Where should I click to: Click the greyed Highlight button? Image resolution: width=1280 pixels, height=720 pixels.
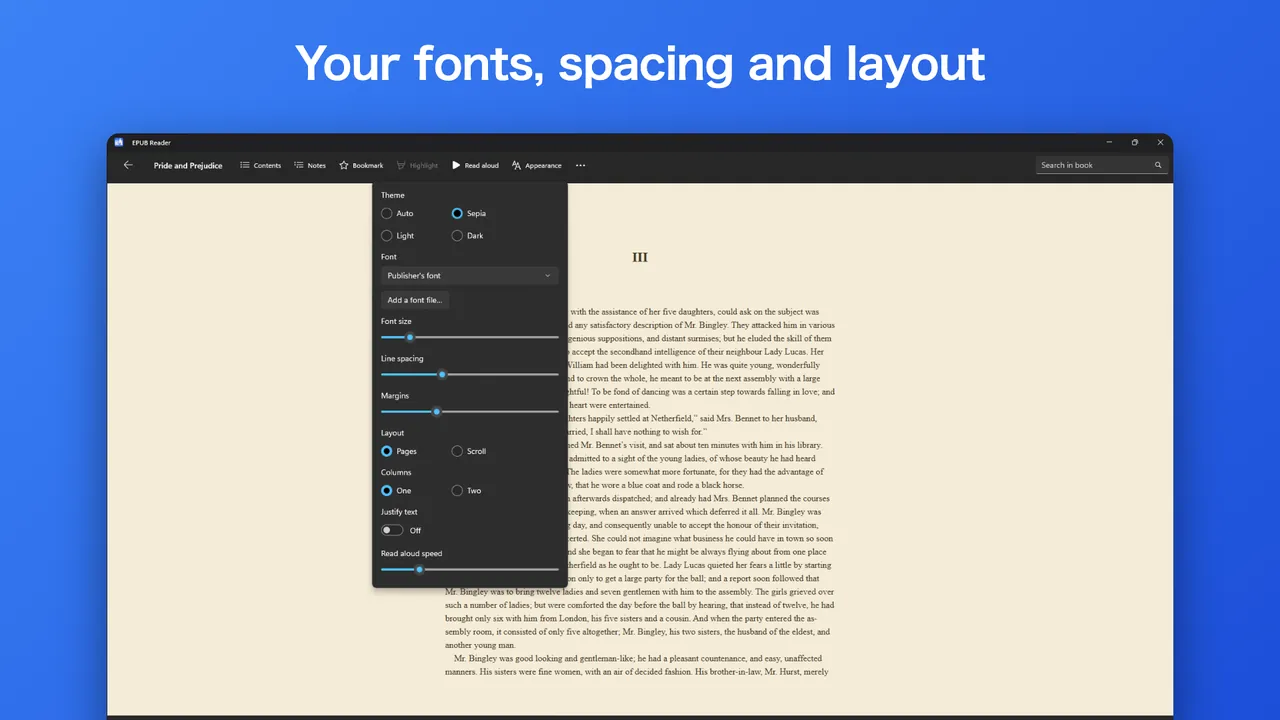pos(417,165)
